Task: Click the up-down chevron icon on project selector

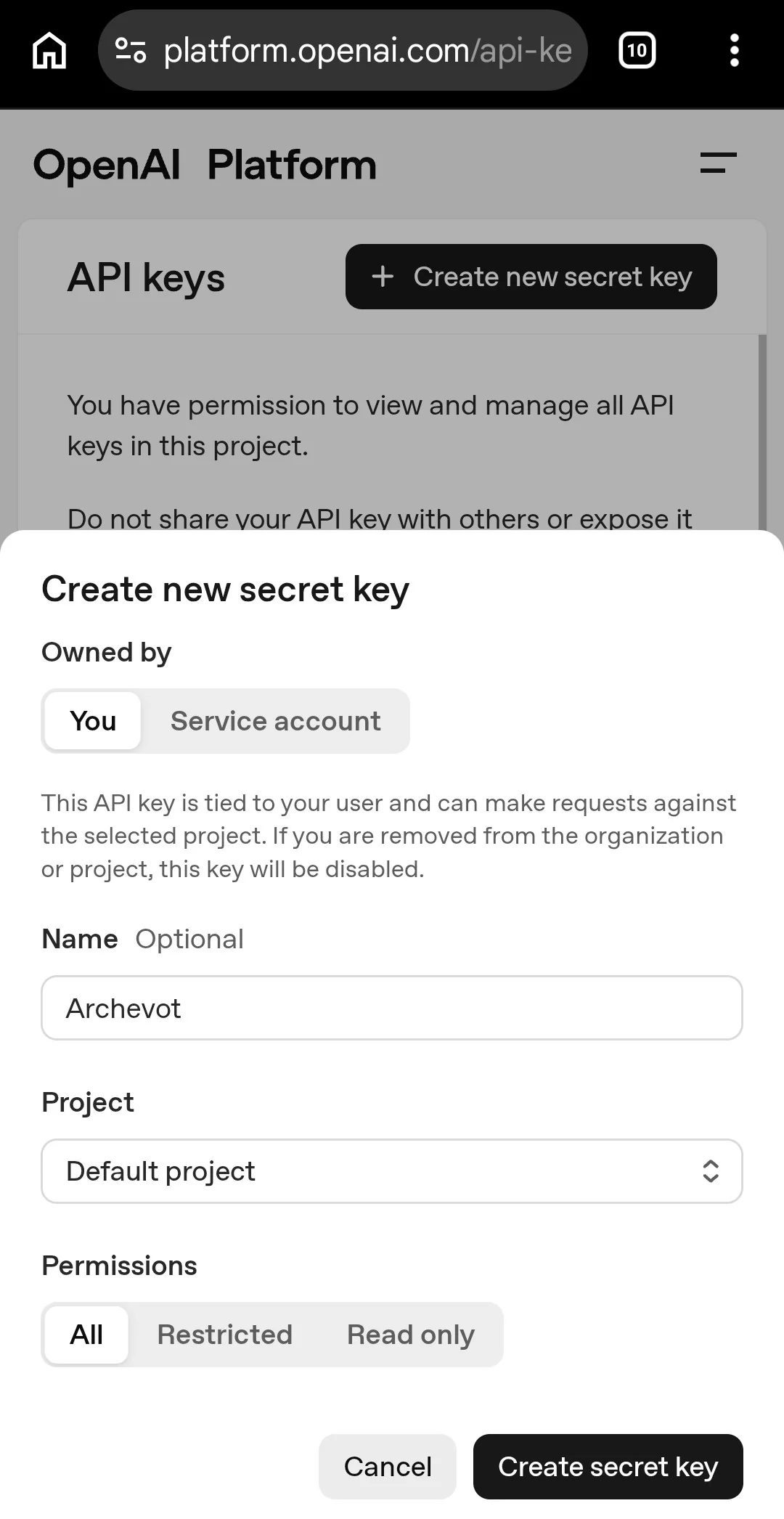Action: (x=711, y=1170)
